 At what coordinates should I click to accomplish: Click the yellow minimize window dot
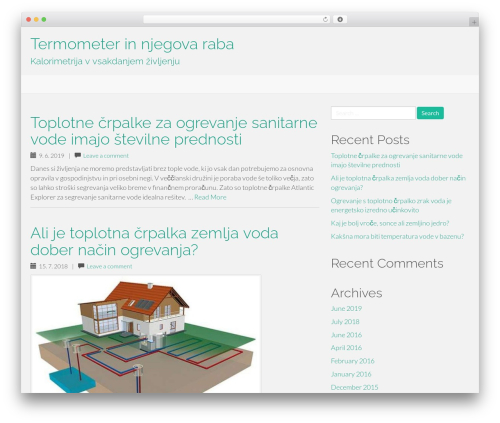pyautogui.click(x=36, y=20)
